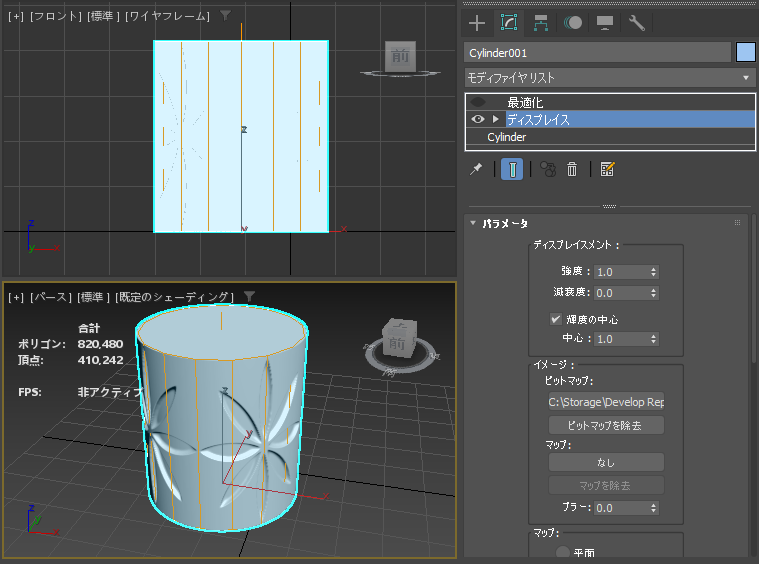The height and width of the screenshot is (564, 759).
Task: Open perspective viewport [+] menu
Action: pos(15,297)
